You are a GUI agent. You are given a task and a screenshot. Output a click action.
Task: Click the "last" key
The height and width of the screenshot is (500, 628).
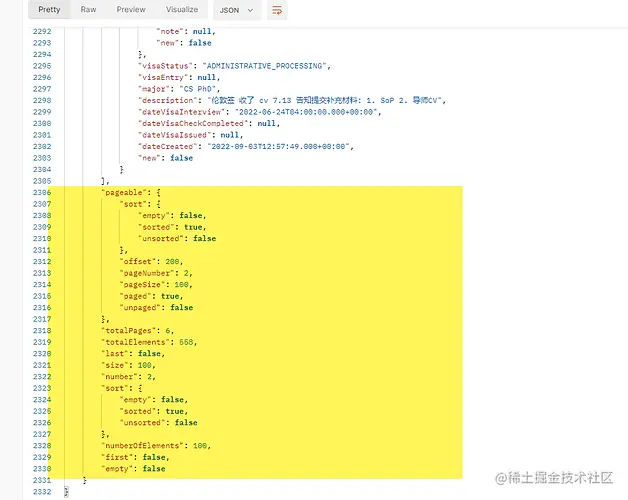click(115, 354)
